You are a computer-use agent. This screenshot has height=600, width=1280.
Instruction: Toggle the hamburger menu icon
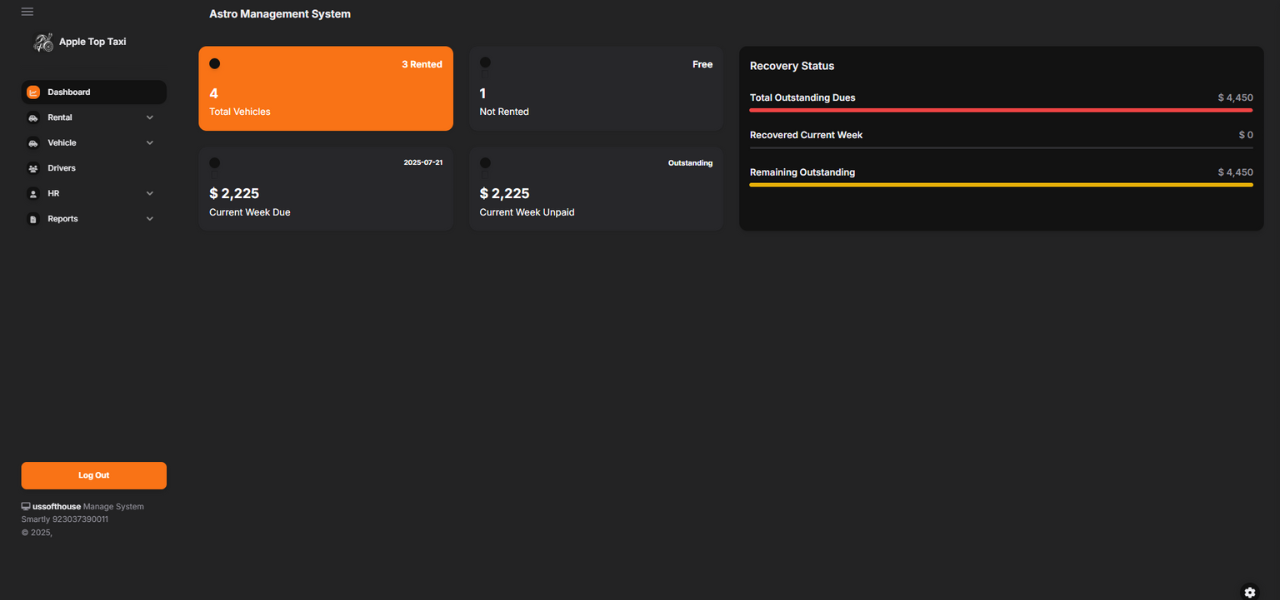click(x=27, y=12)
